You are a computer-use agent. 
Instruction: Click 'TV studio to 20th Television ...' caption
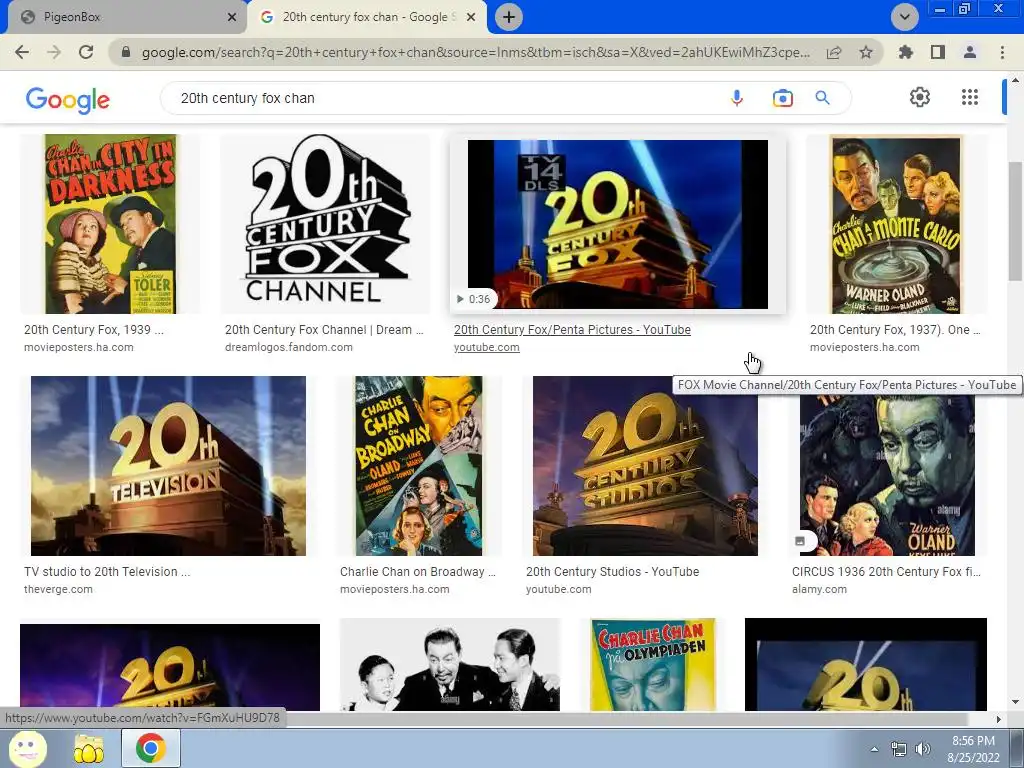click(107, 571)
